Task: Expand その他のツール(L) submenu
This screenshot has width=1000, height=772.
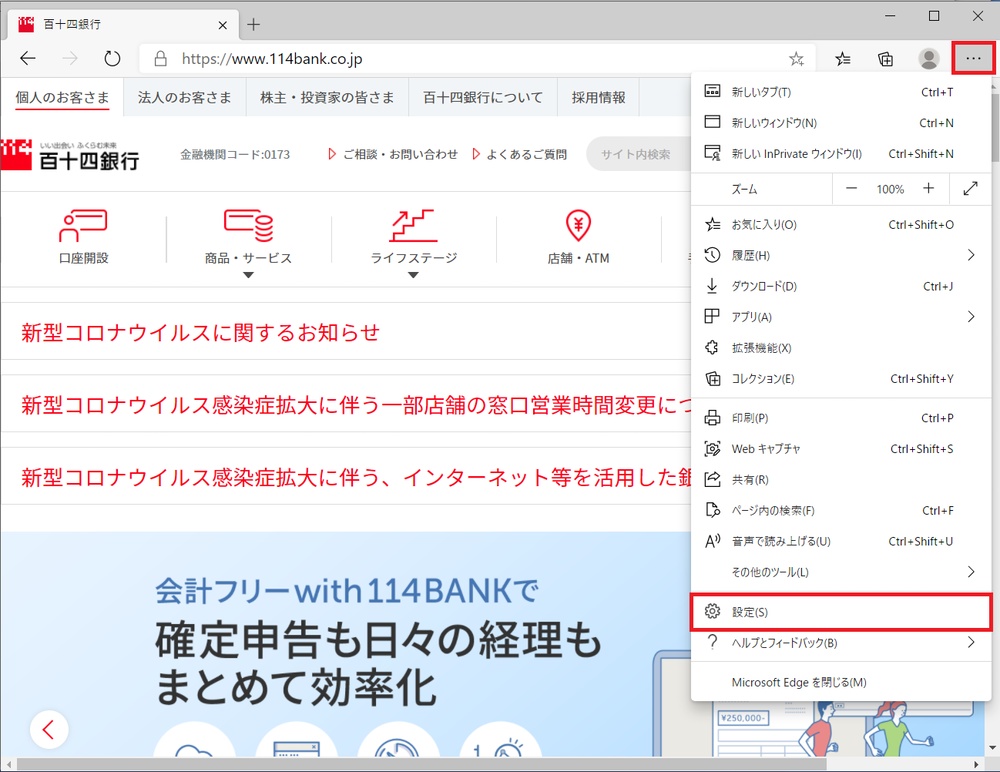Action: (x=841, y=572)
